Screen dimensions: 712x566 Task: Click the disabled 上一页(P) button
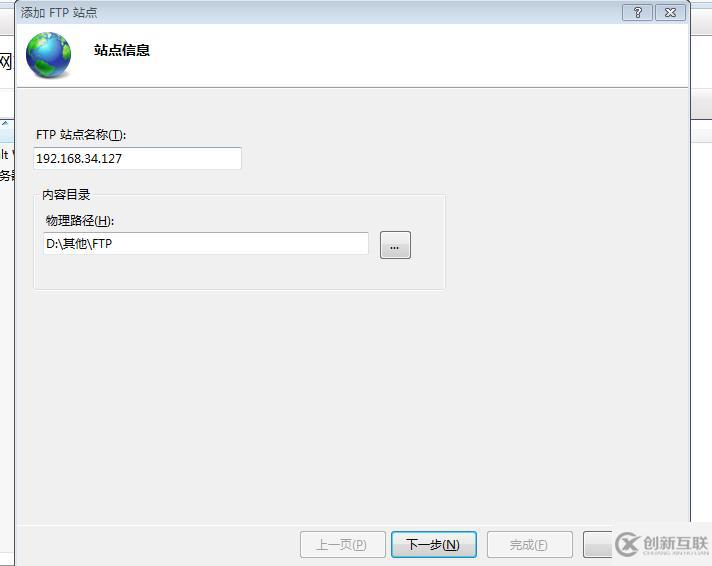pos(342,544)
